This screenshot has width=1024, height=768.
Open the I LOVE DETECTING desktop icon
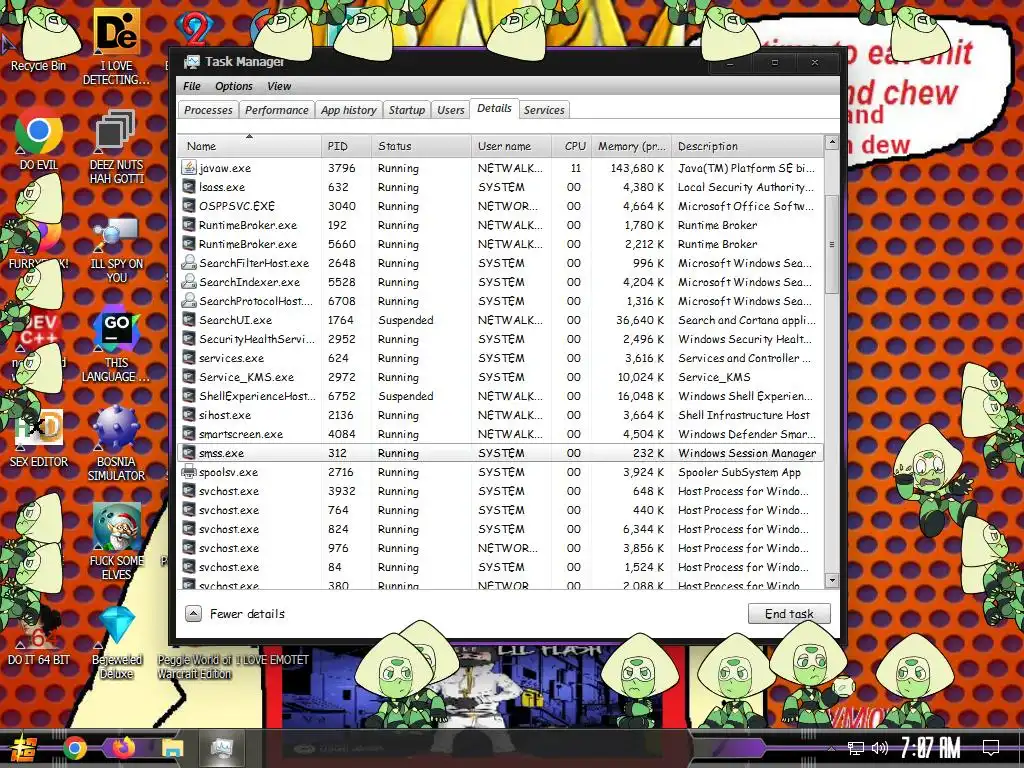[116, 47]
